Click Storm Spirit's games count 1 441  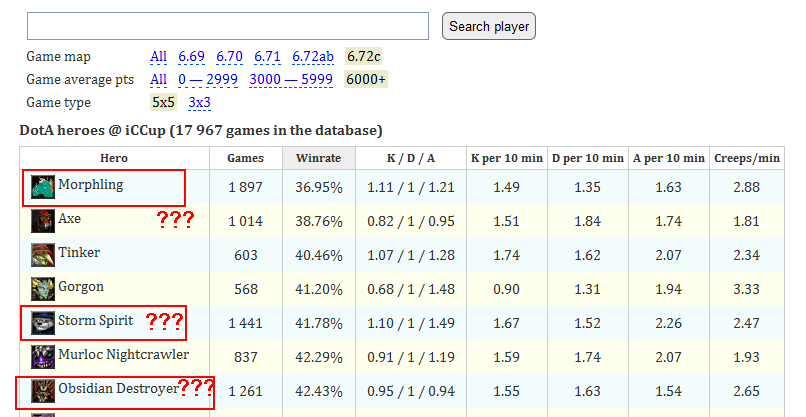pos(246,323)
